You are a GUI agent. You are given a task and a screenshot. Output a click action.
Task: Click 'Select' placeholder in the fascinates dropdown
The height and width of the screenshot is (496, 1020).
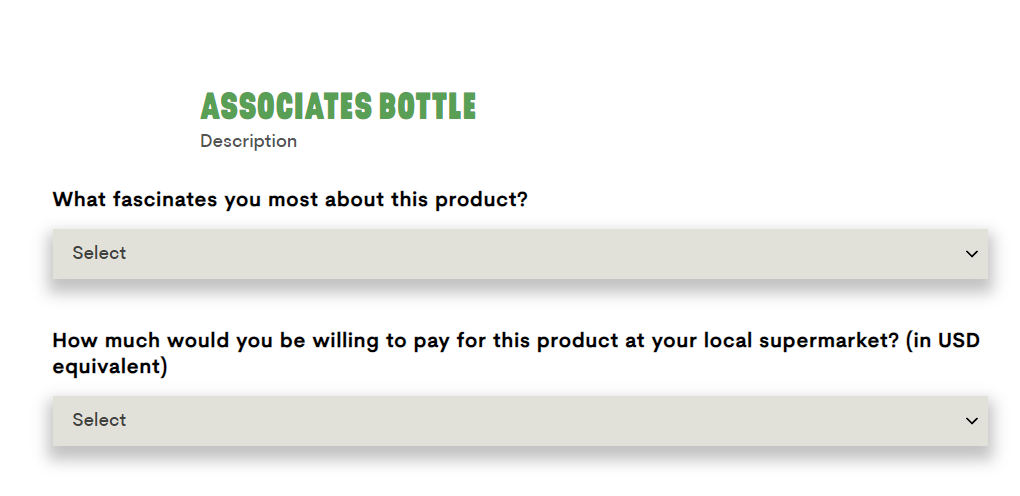click(99, 253)
